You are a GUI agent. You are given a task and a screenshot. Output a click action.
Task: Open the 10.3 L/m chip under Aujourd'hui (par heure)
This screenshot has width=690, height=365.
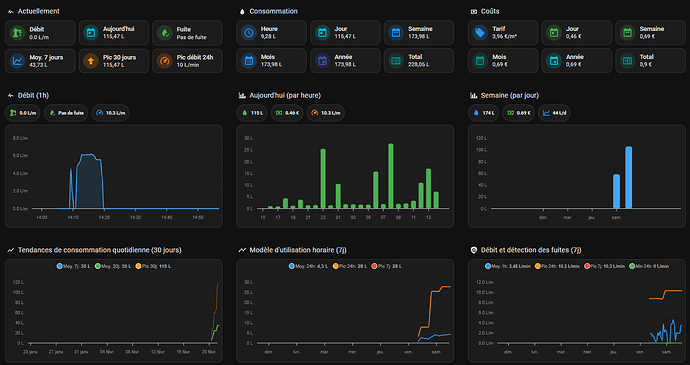(x=326, y=113)
